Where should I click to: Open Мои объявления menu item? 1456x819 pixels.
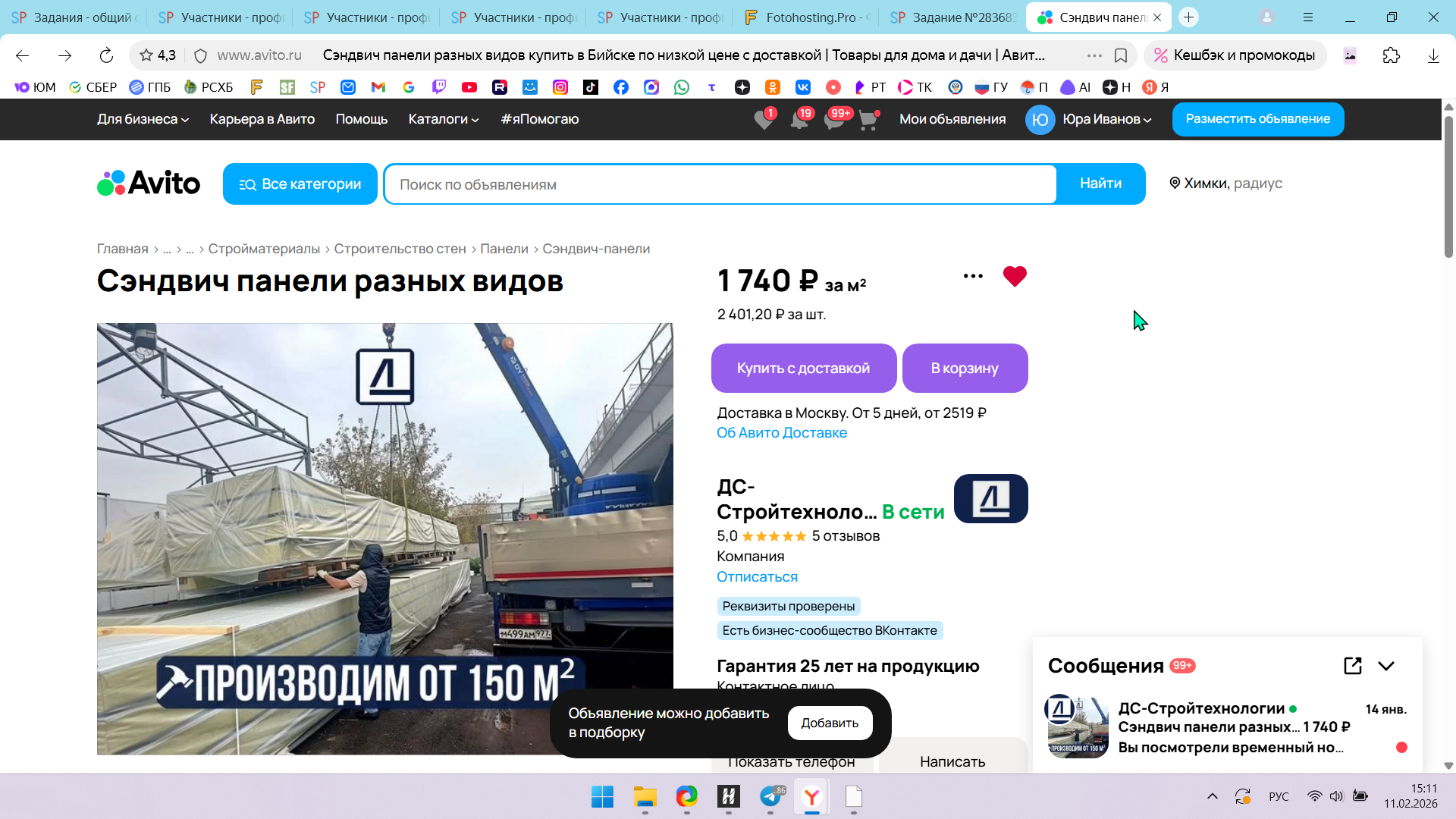tap(952, 119)
